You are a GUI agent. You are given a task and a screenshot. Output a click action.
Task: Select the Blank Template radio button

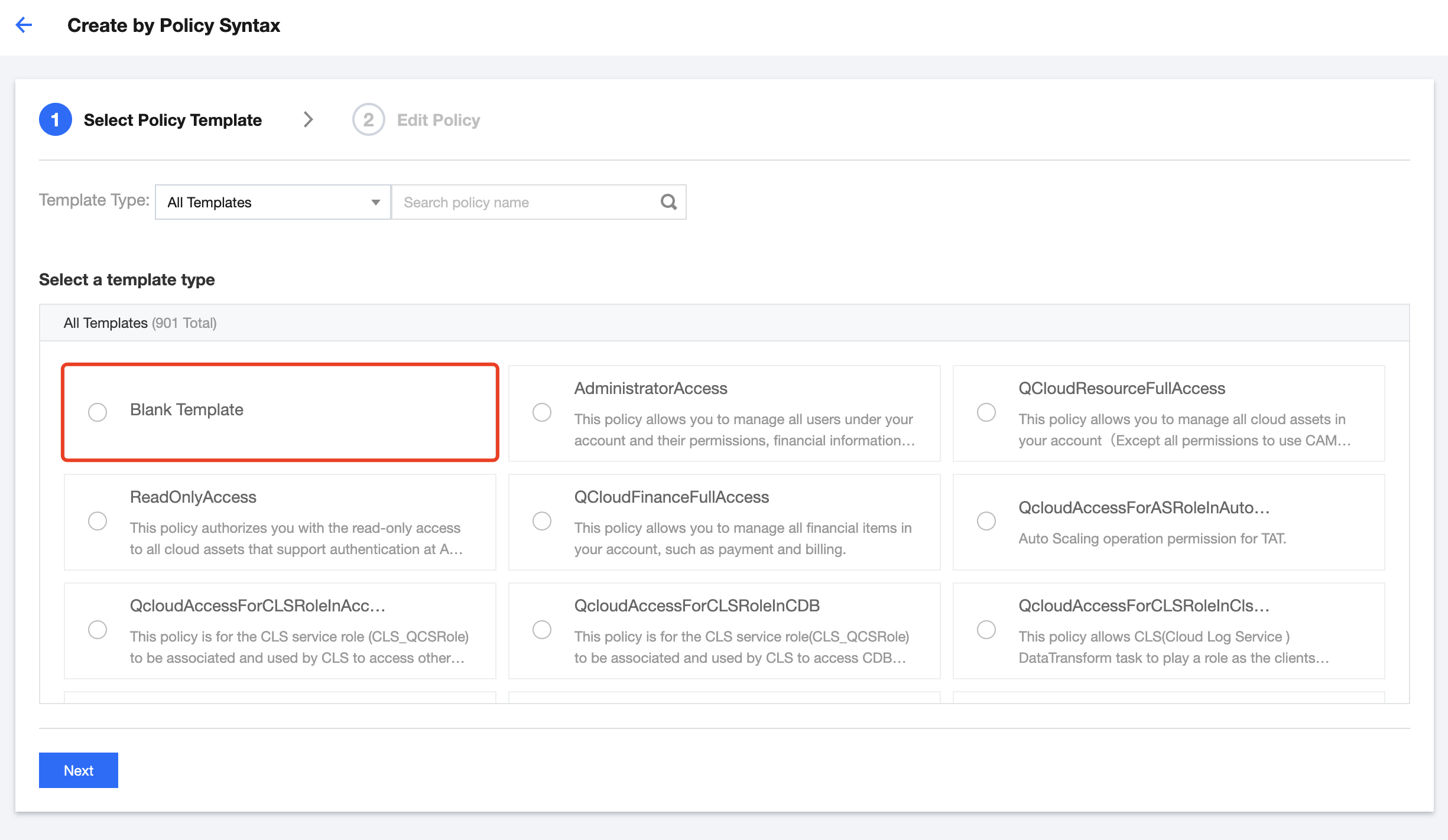[98, 412]
